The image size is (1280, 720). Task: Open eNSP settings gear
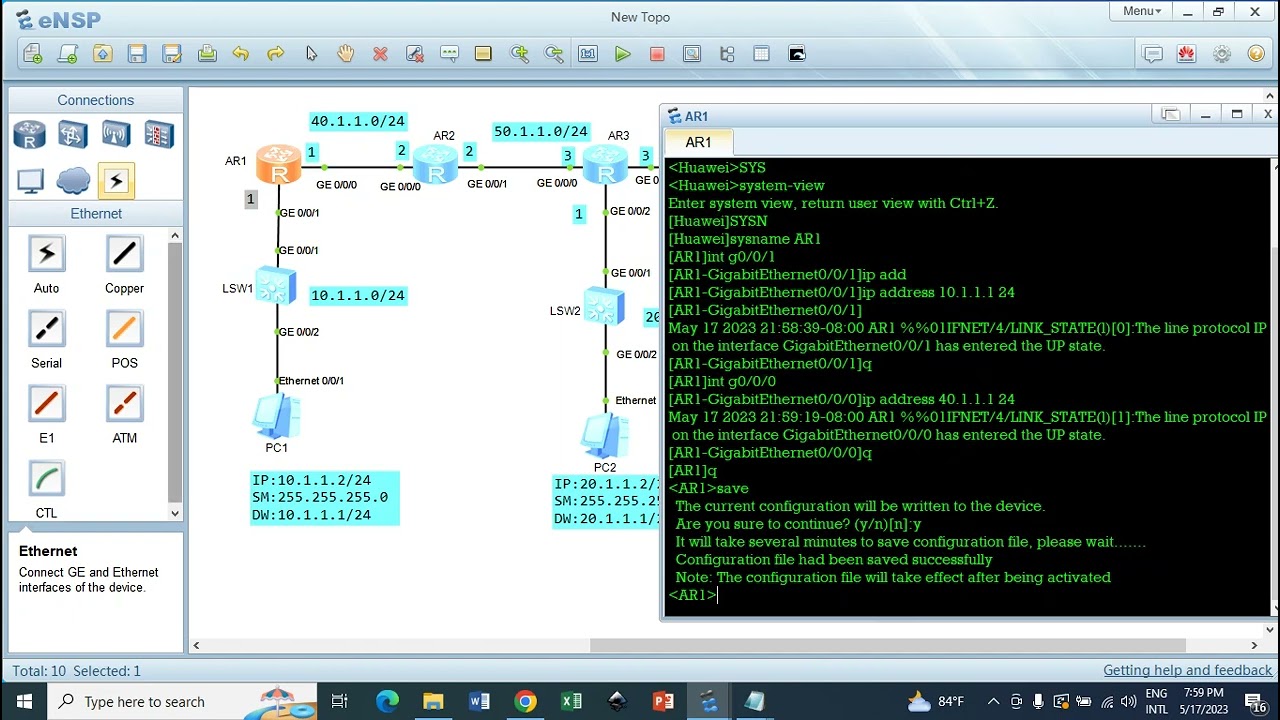coord(1221,54)
